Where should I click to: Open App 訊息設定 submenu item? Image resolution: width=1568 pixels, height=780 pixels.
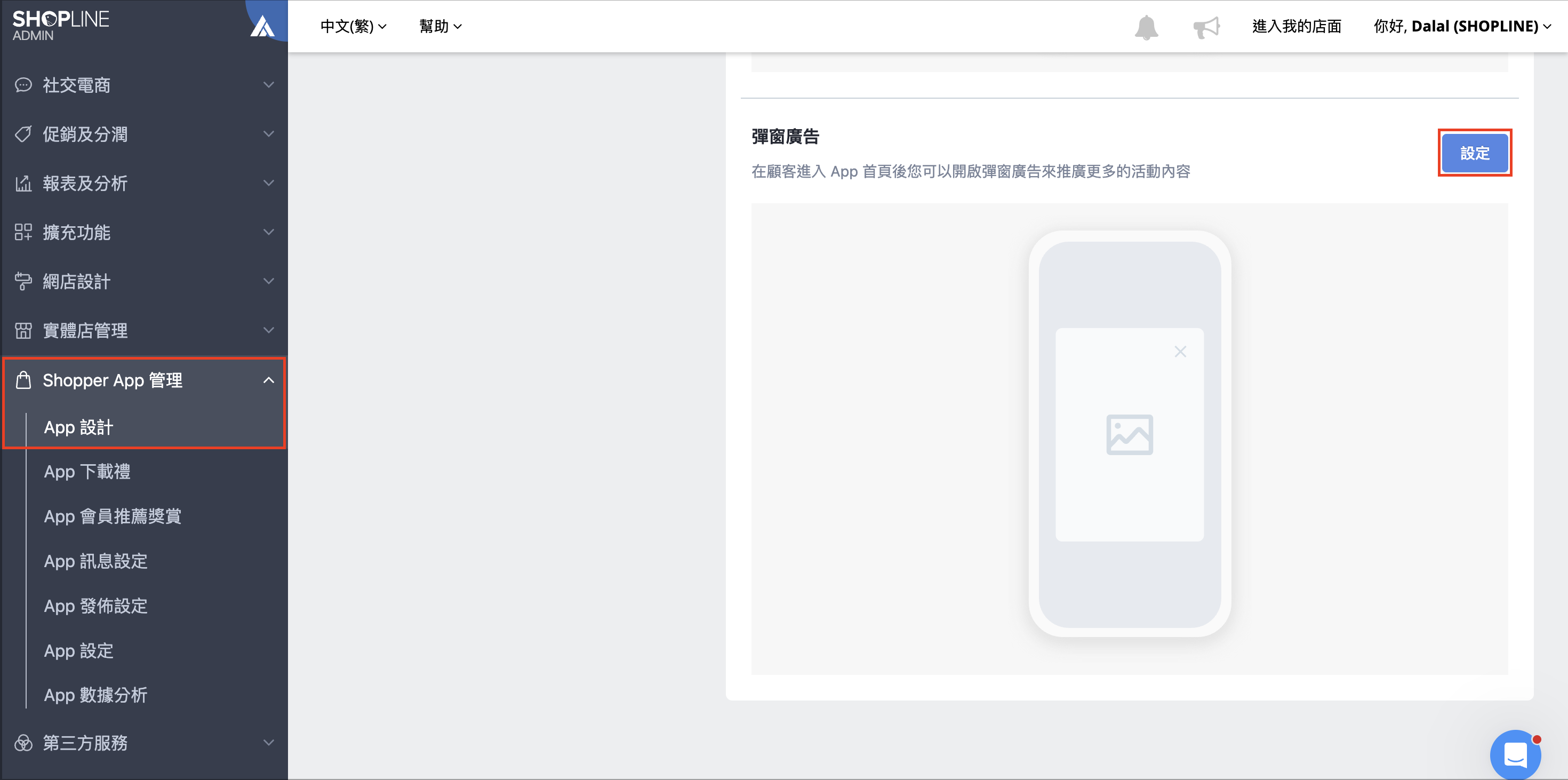pyautogui.click(x=95, y=561)
